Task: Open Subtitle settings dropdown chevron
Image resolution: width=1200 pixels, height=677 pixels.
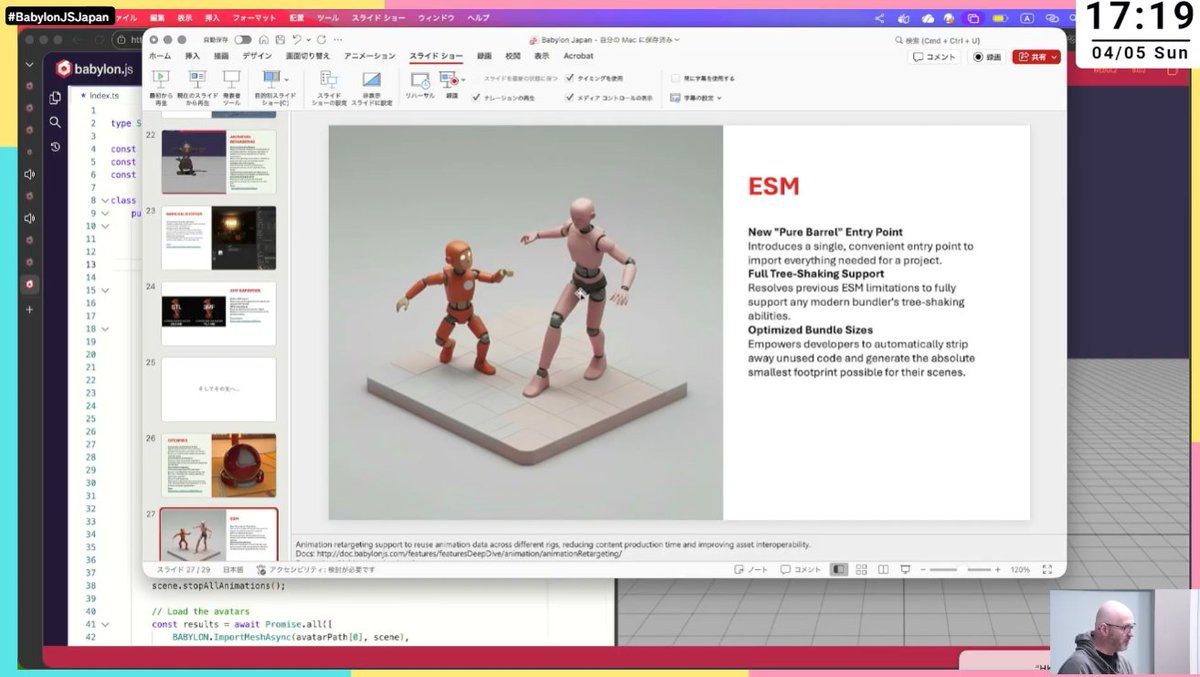Action: pyautogui.click(x=719, y=98)
